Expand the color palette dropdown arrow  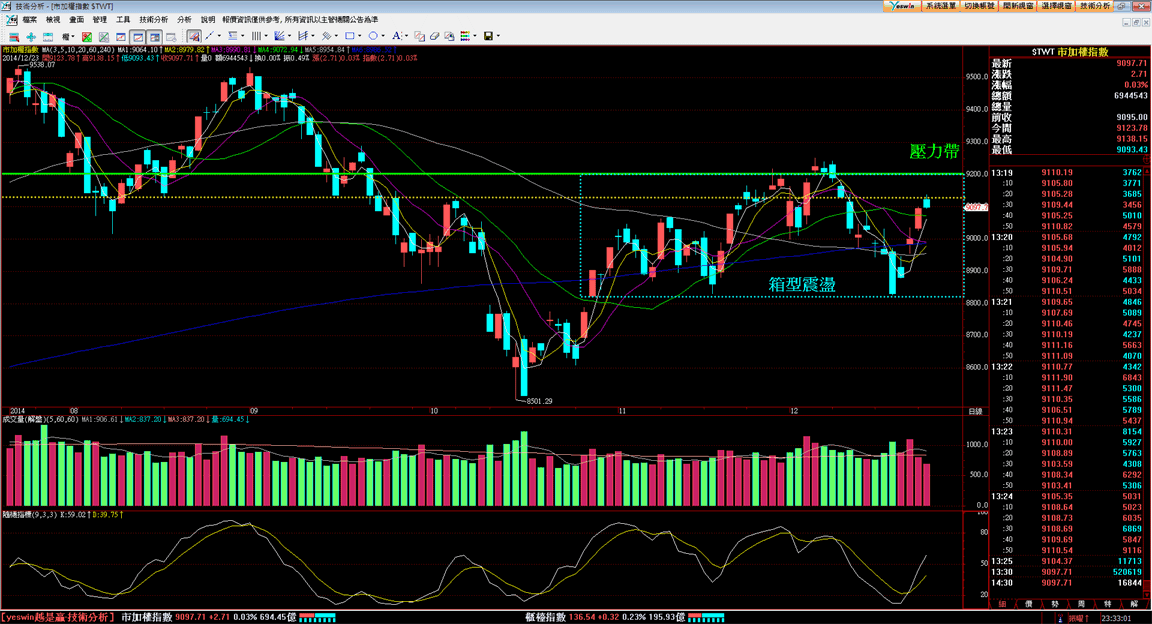click(x=475, y=35)
